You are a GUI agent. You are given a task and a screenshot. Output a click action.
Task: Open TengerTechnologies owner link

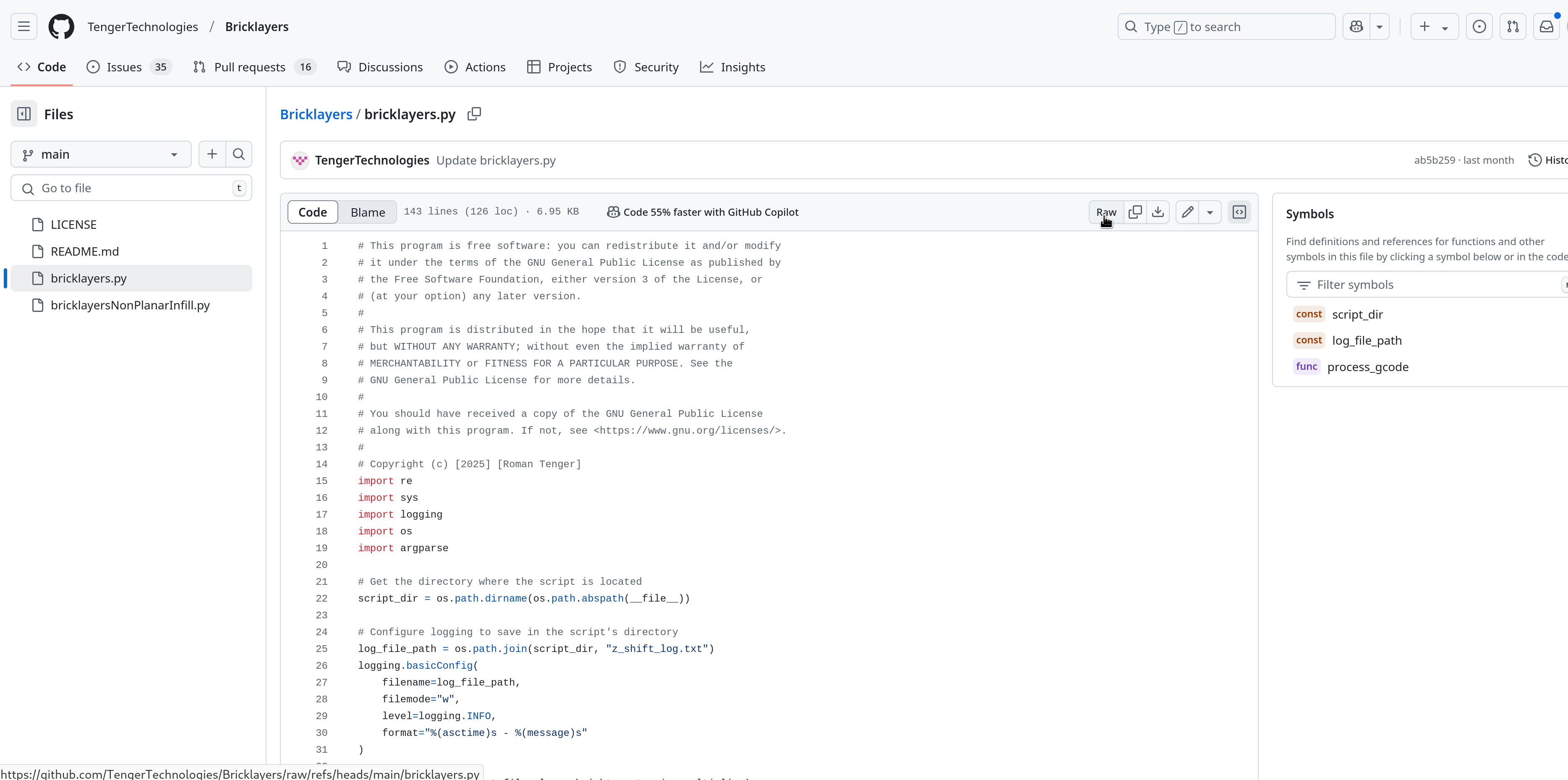click(142, 27)
